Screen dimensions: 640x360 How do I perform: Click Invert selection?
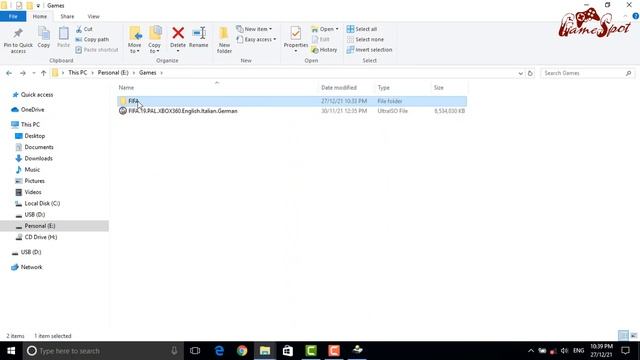tap(369, 50)
